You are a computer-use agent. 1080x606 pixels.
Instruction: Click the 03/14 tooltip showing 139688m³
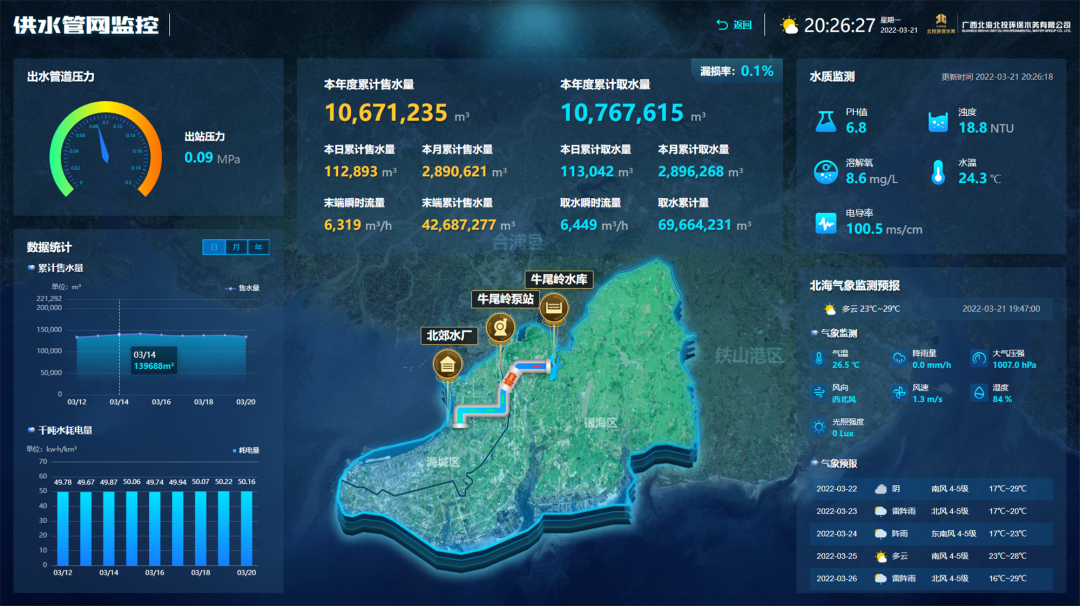click(153, 360)
